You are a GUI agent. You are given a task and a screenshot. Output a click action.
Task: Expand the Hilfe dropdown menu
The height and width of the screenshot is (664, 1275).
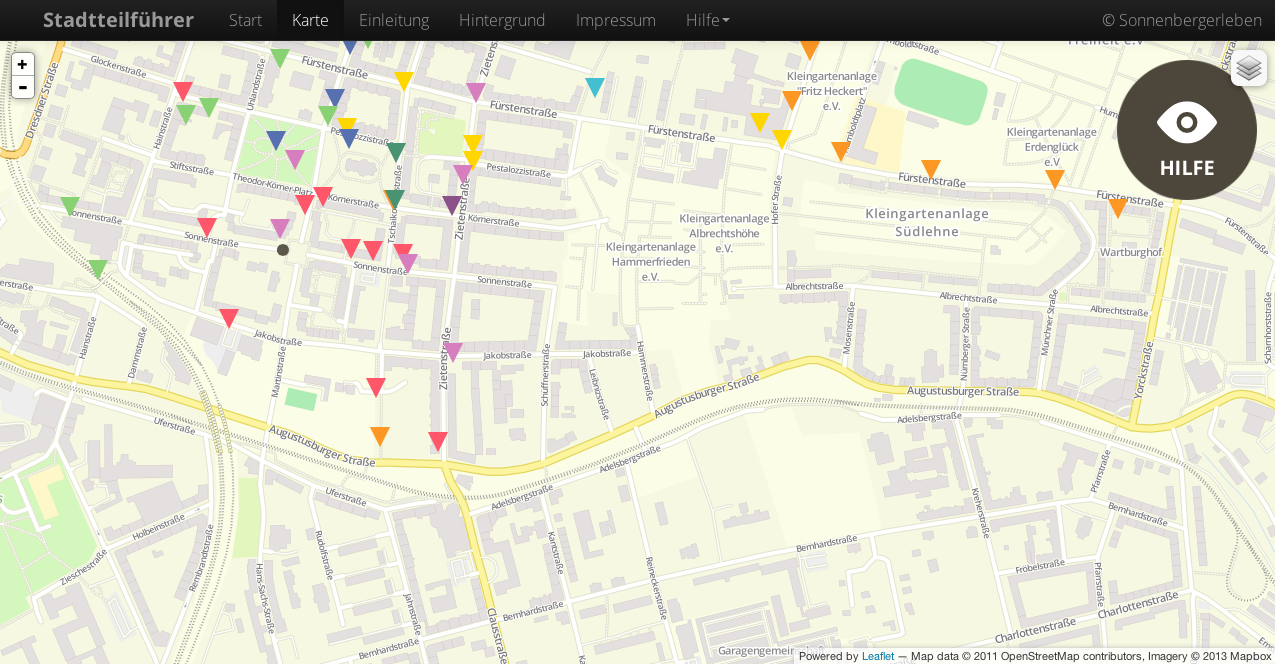click(x=707, y=20)
